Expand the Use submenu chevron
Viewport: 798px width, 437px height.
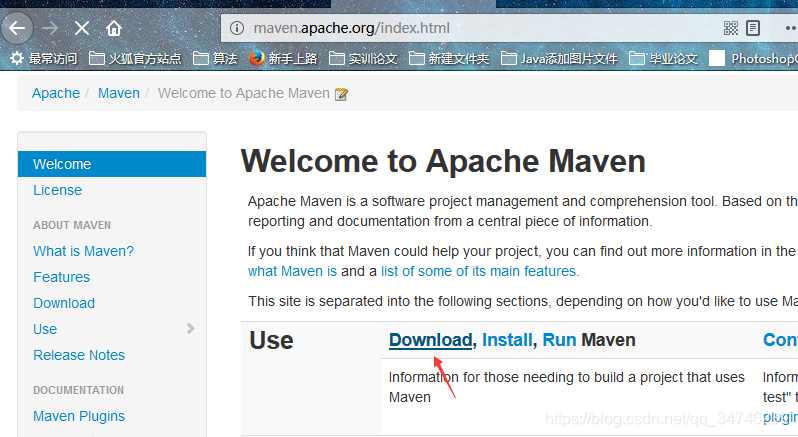[x=191, y=329]
